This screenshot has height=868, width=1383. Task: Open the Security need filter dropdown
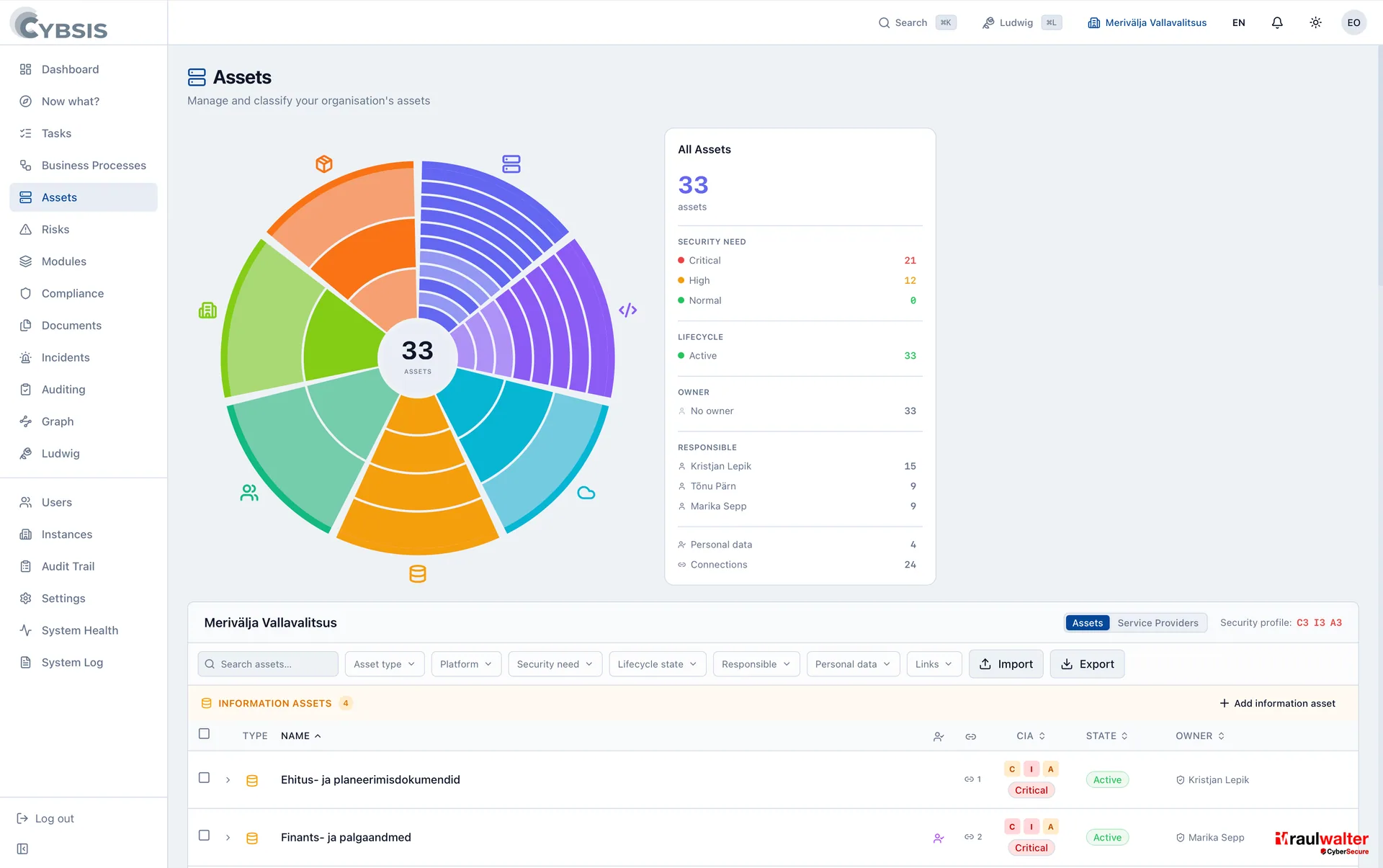(x=555, y=664)
